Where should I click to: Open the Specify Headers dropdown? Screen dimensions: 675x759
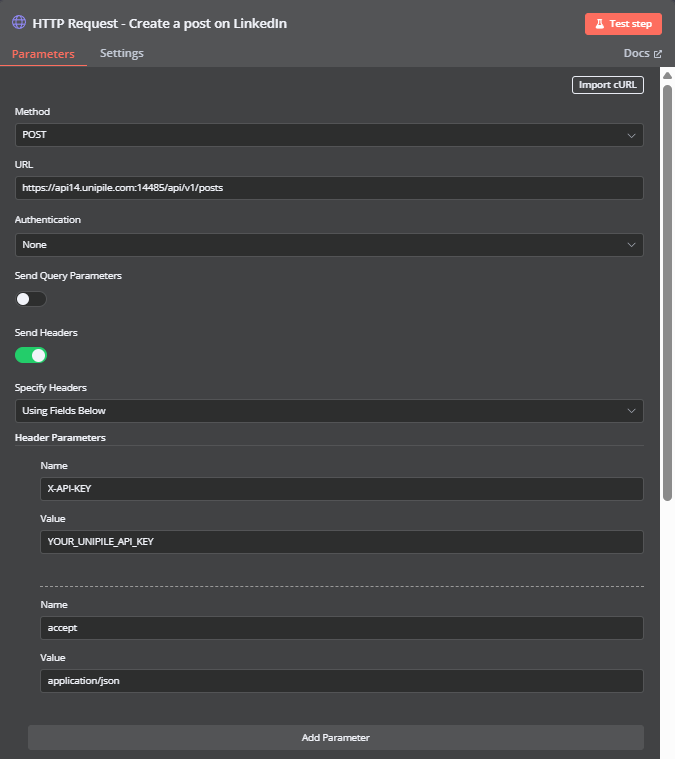(x=329, y=411)
